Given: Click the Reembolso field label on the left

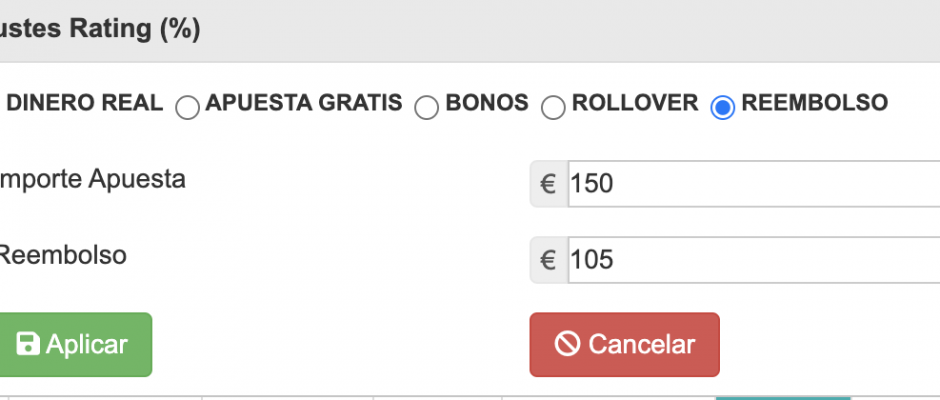Looking at the screenshot, I should [62, 255].
